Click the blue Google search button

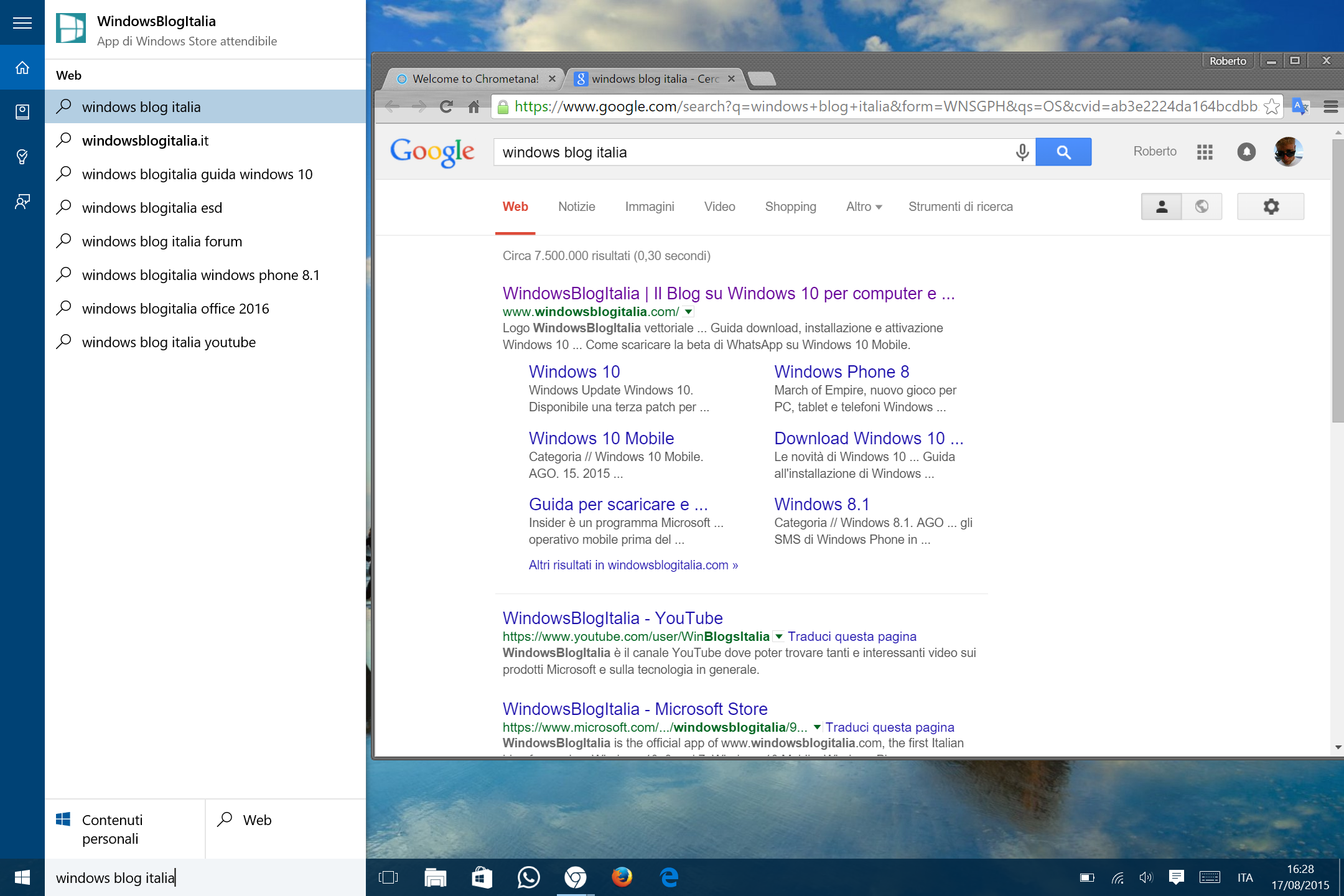click(1063, 152)
